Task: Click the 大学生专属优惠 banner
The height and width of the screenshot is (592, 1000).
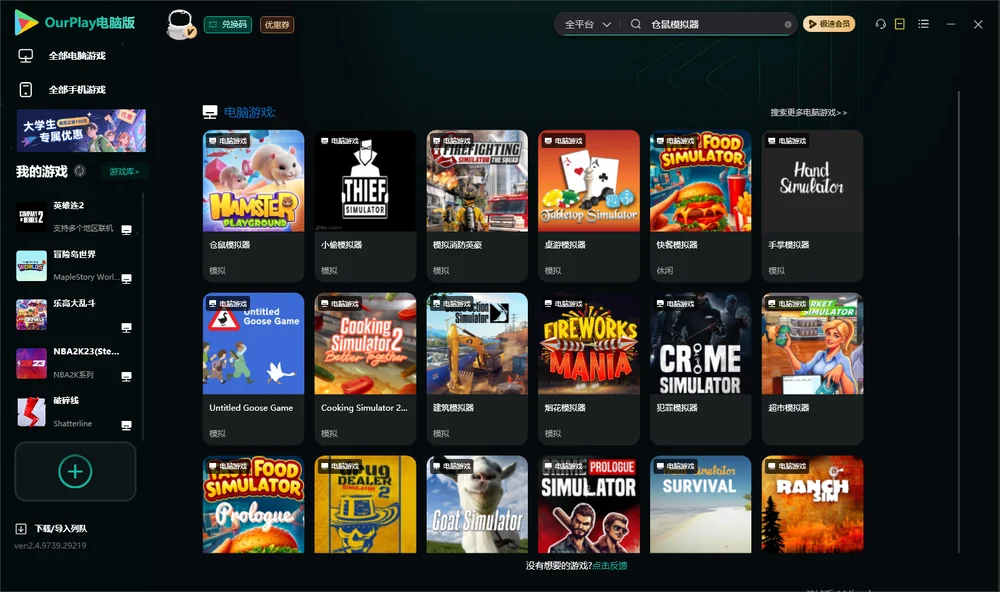Action: click(x=81, y=130)
